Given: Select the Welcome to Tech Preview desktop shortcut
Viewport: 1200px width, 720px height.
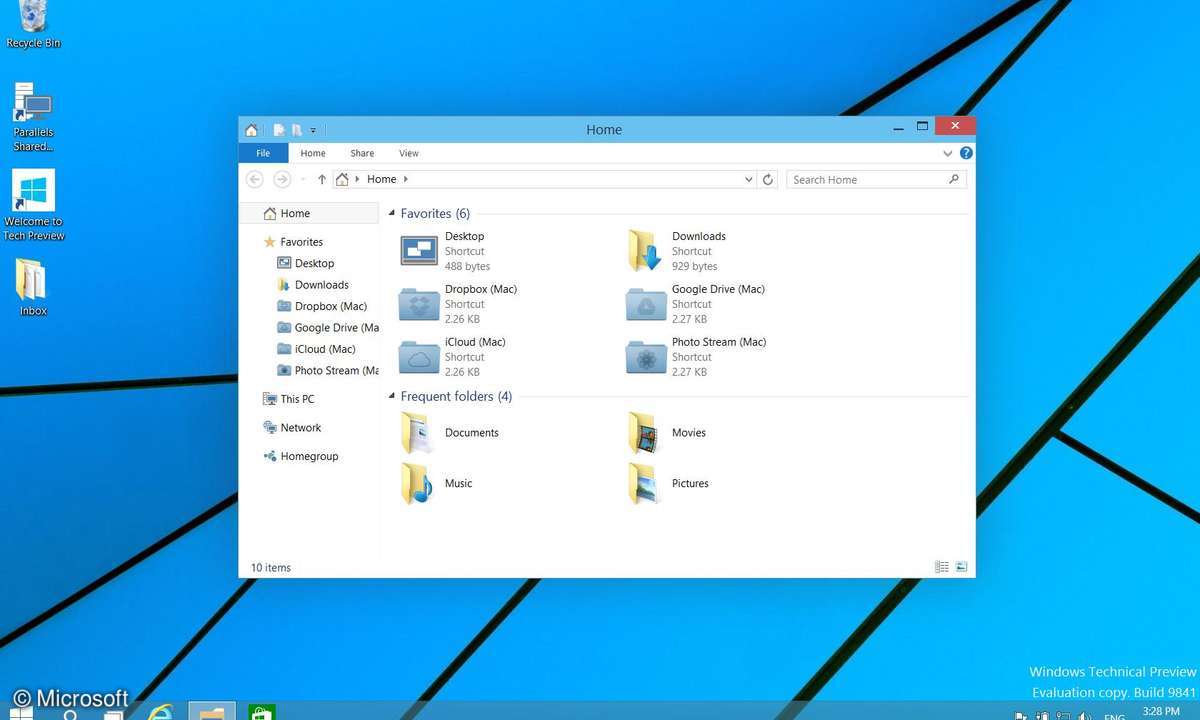Looking at the screenshot, I should [33, 205].
